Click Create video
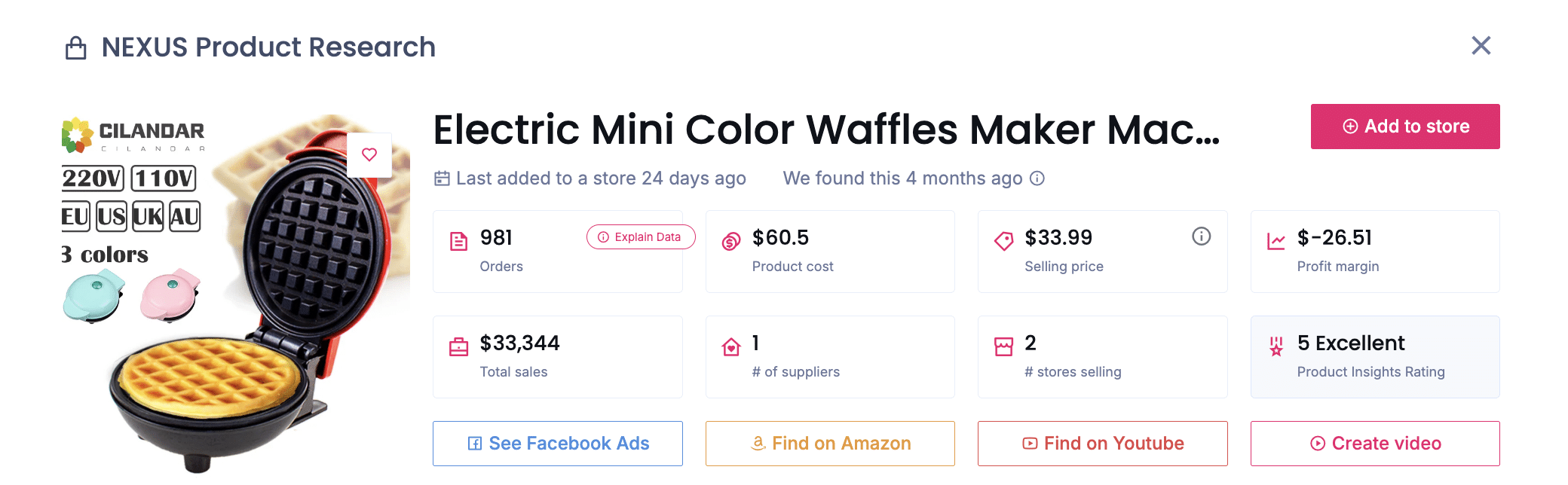Screen dimensions: 1568x485 pyautogui.click(x=1374, y=443)
